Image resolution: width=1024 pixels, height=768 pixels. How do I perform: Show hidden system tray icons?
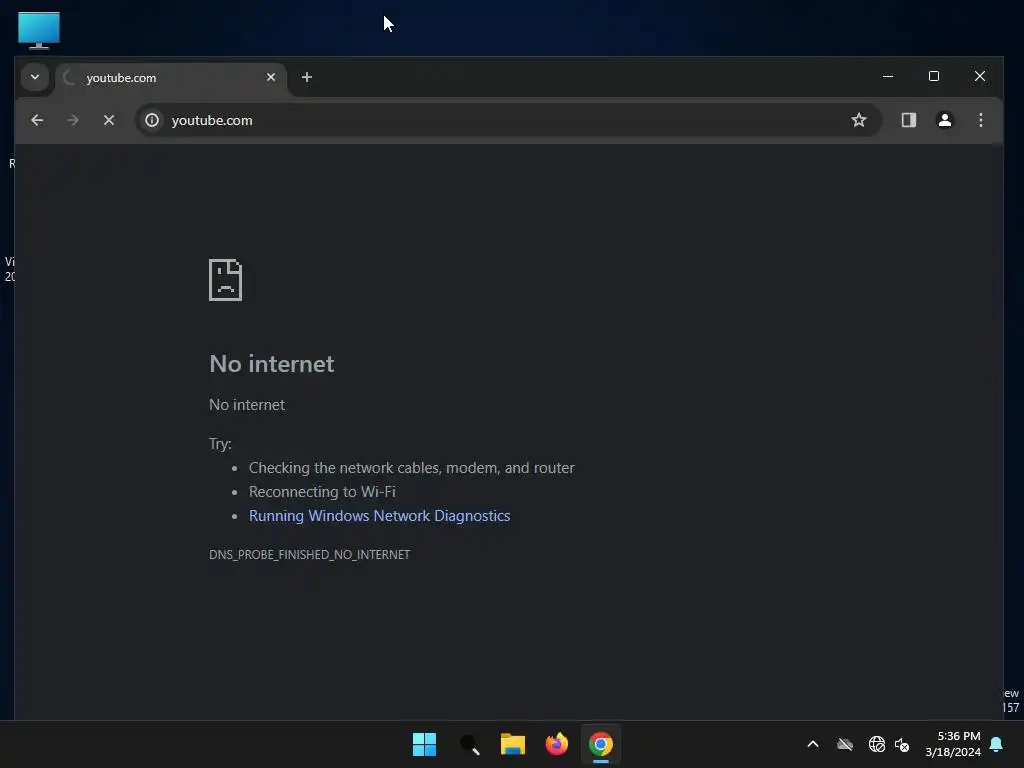813,744
